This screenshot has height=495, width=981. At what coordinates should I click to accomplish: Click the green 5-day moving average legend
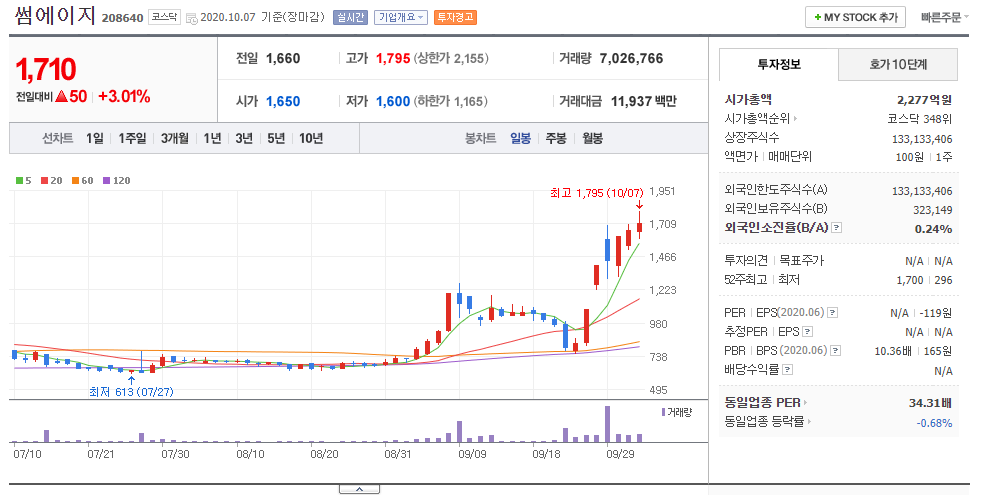[24, 180]
